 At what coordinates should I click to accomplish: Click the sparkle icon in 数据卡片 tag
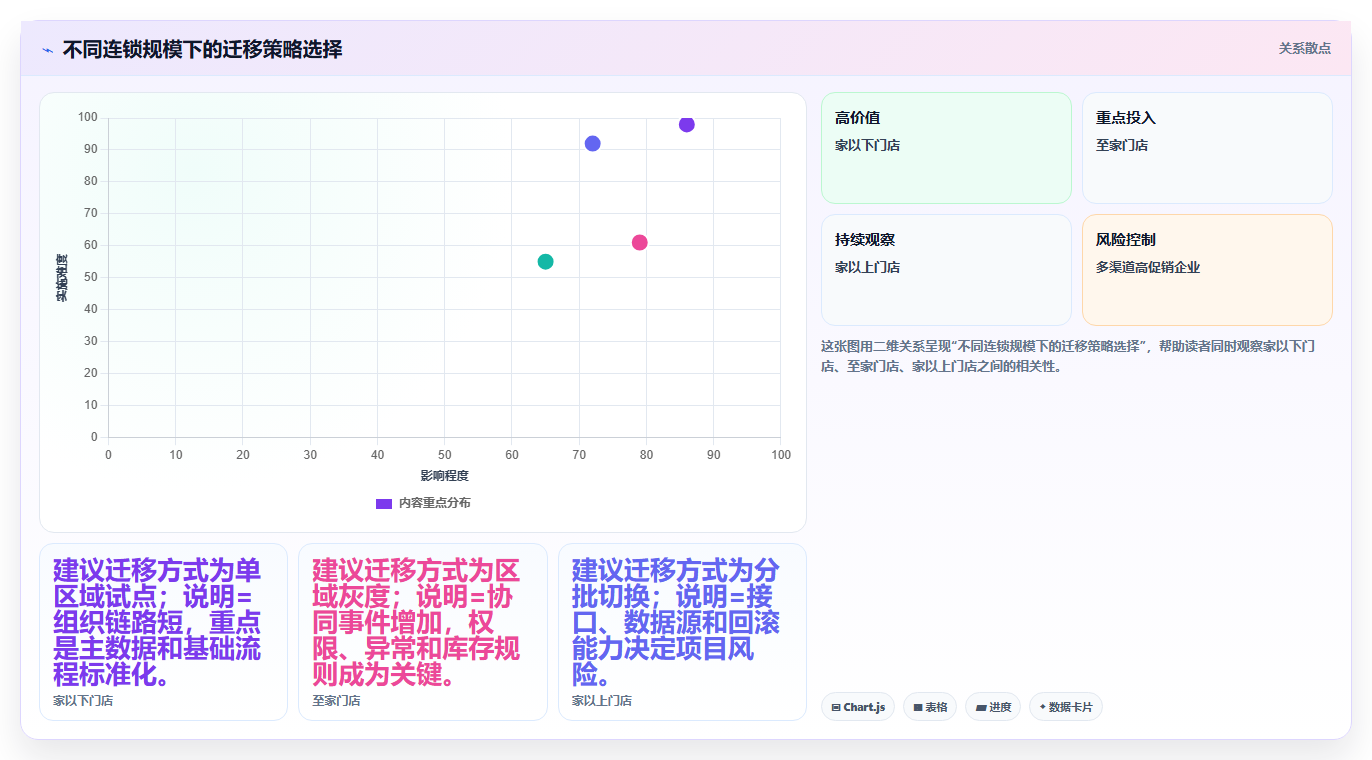click(x=1043, y=707)
